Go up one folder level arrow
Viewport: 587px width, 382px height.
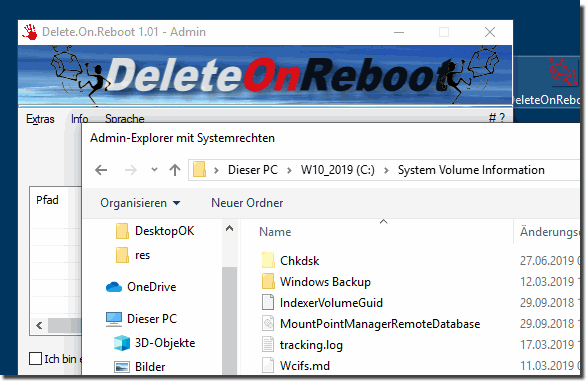coord(175,170)
